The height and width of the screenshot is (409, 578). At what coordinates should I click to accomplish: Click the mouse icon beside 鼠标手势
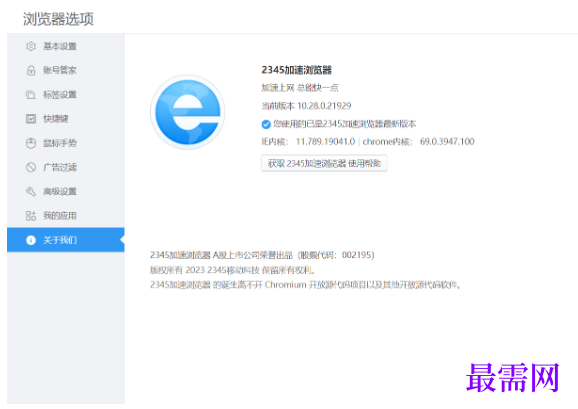31,143
